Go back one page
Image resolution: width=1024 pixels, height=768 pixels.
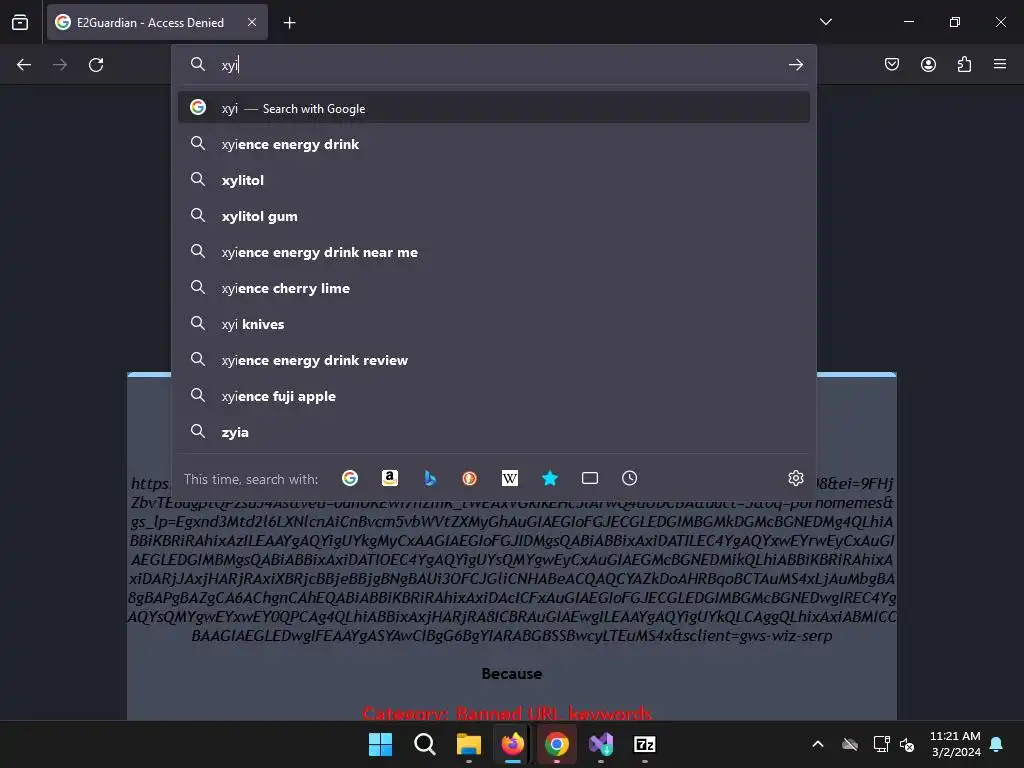(24, 65)
